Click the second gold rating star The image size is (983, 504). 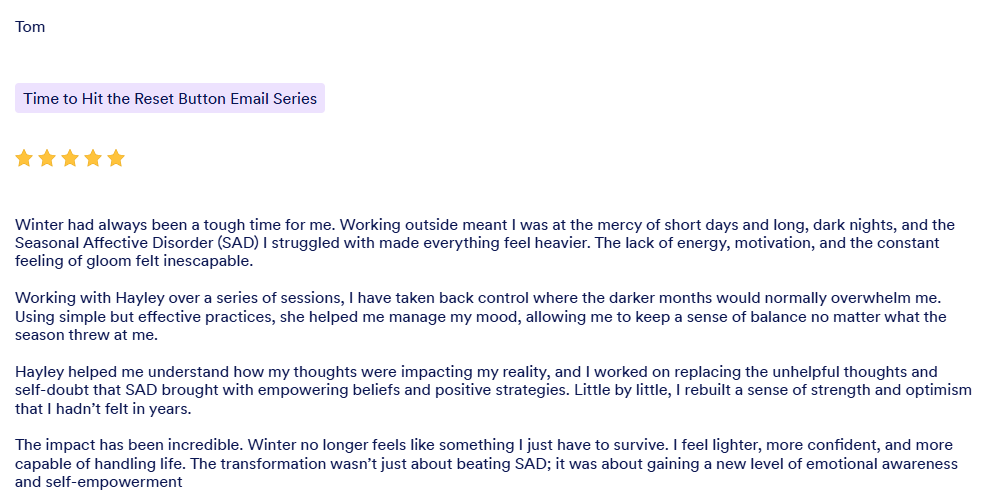47,158
